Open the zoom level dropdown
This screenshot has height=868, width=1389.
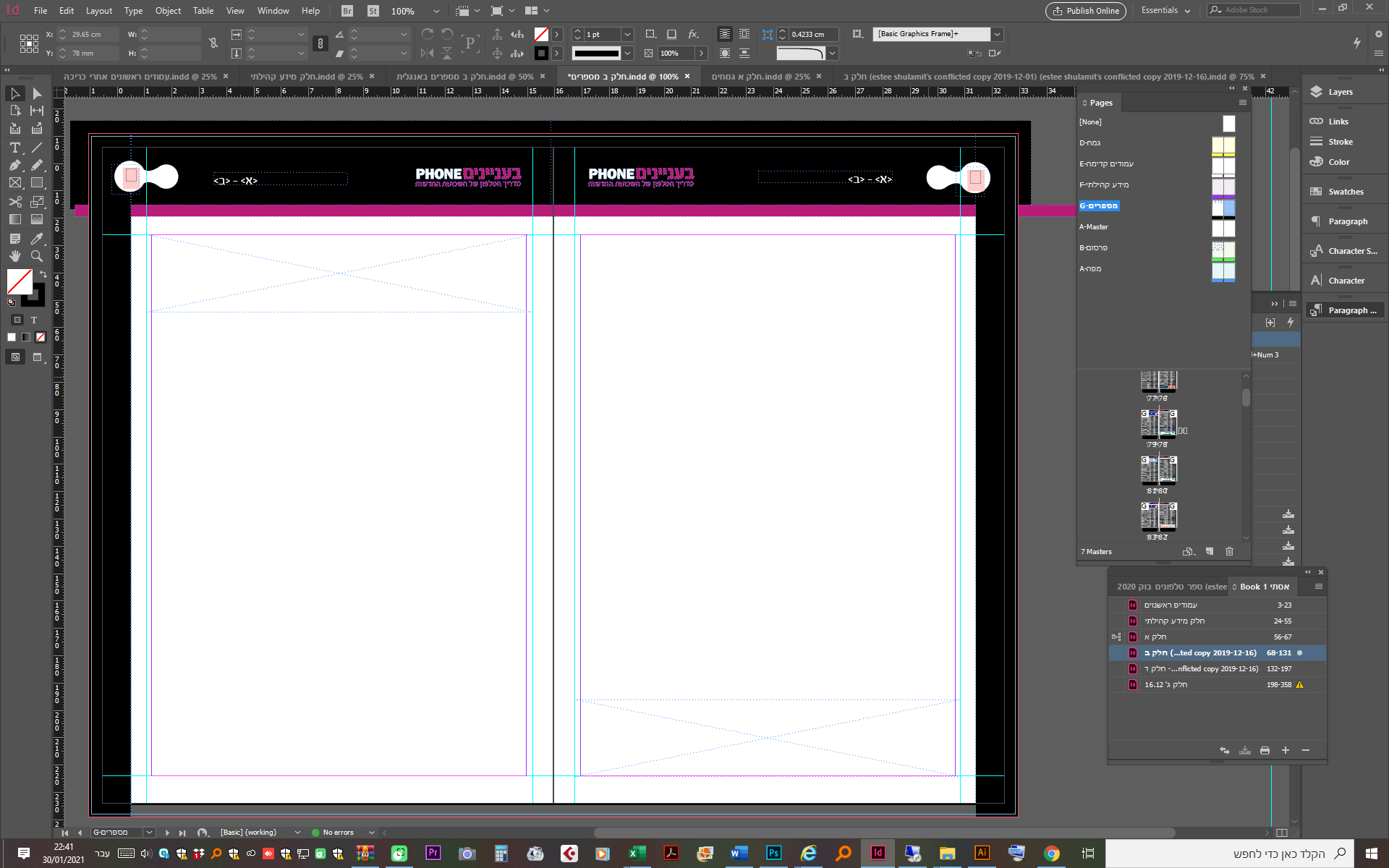(436, 11)
